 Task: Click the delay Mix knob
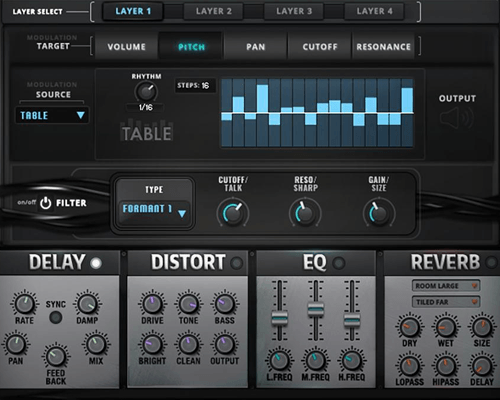coord(96,344)
